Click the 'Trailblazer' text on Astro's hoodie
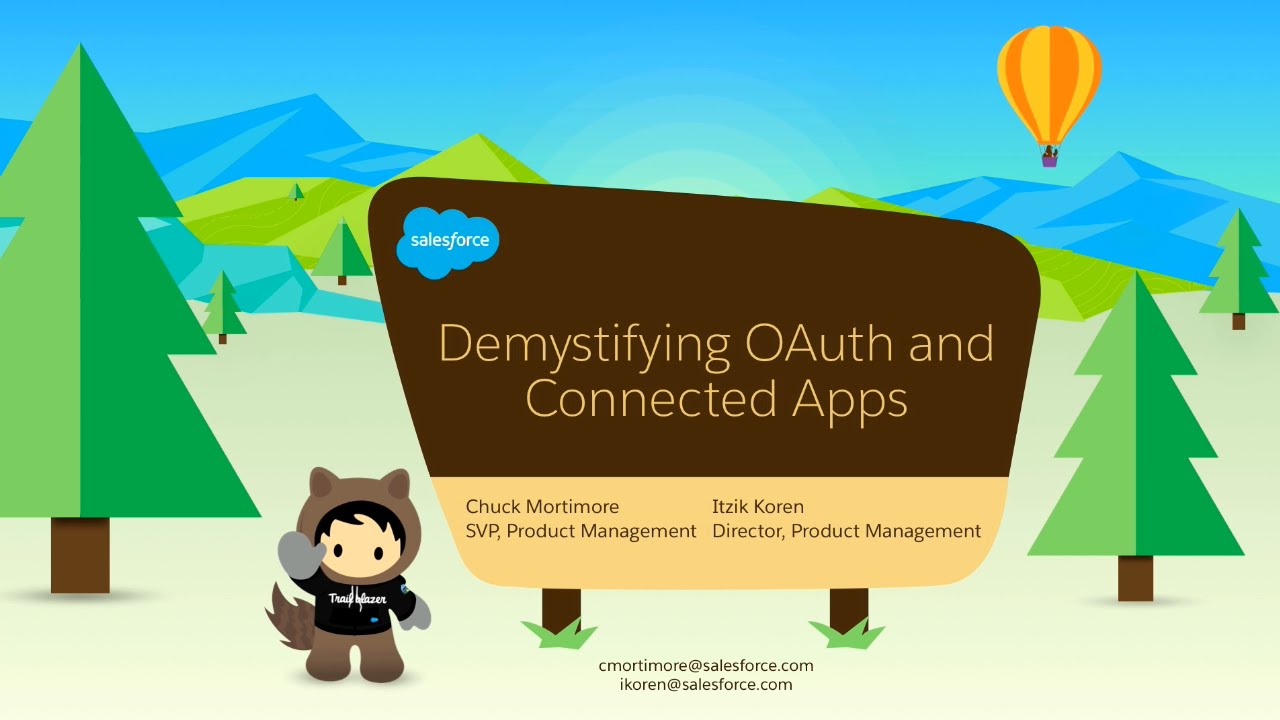1280x720 pixels. tap(357, 599)
